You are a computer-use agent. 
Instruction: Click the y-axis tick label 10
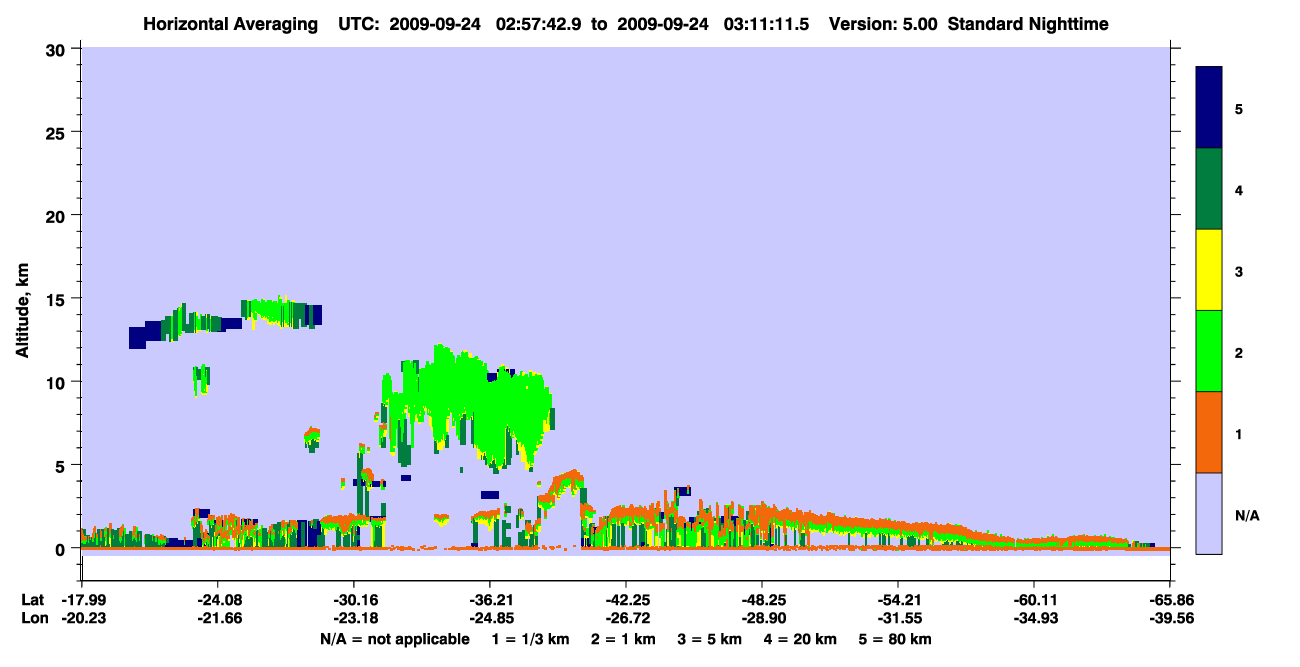coord(58,382)
